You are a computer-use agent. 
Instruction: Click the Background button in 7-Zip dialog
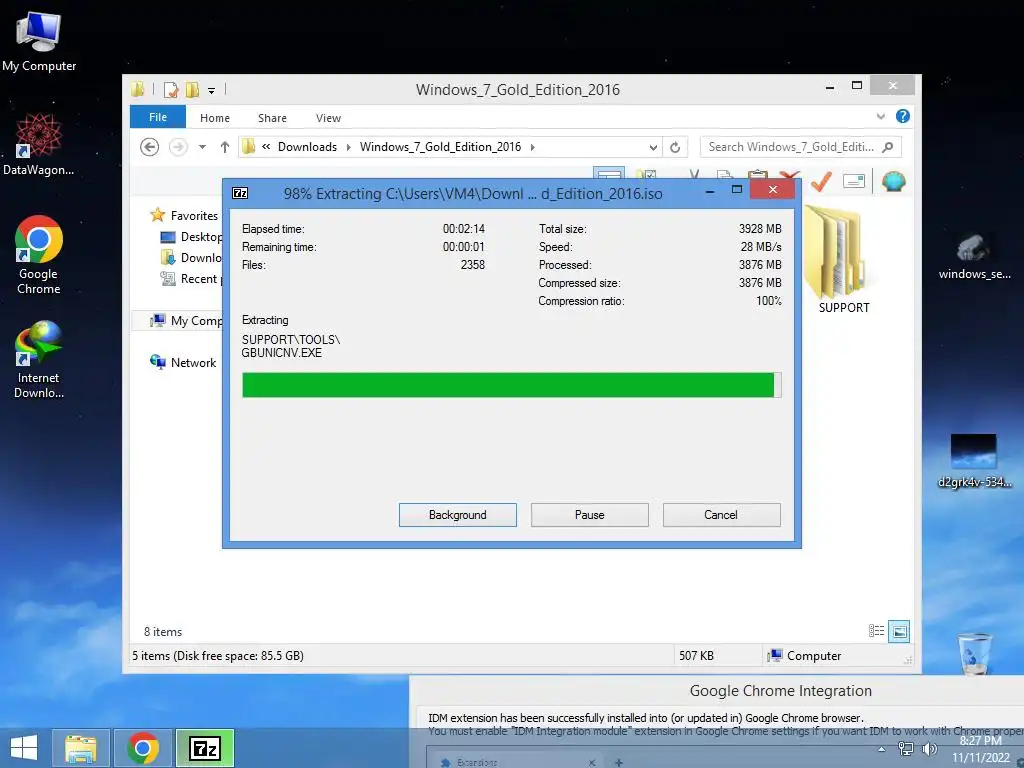(x=458, y=515)
